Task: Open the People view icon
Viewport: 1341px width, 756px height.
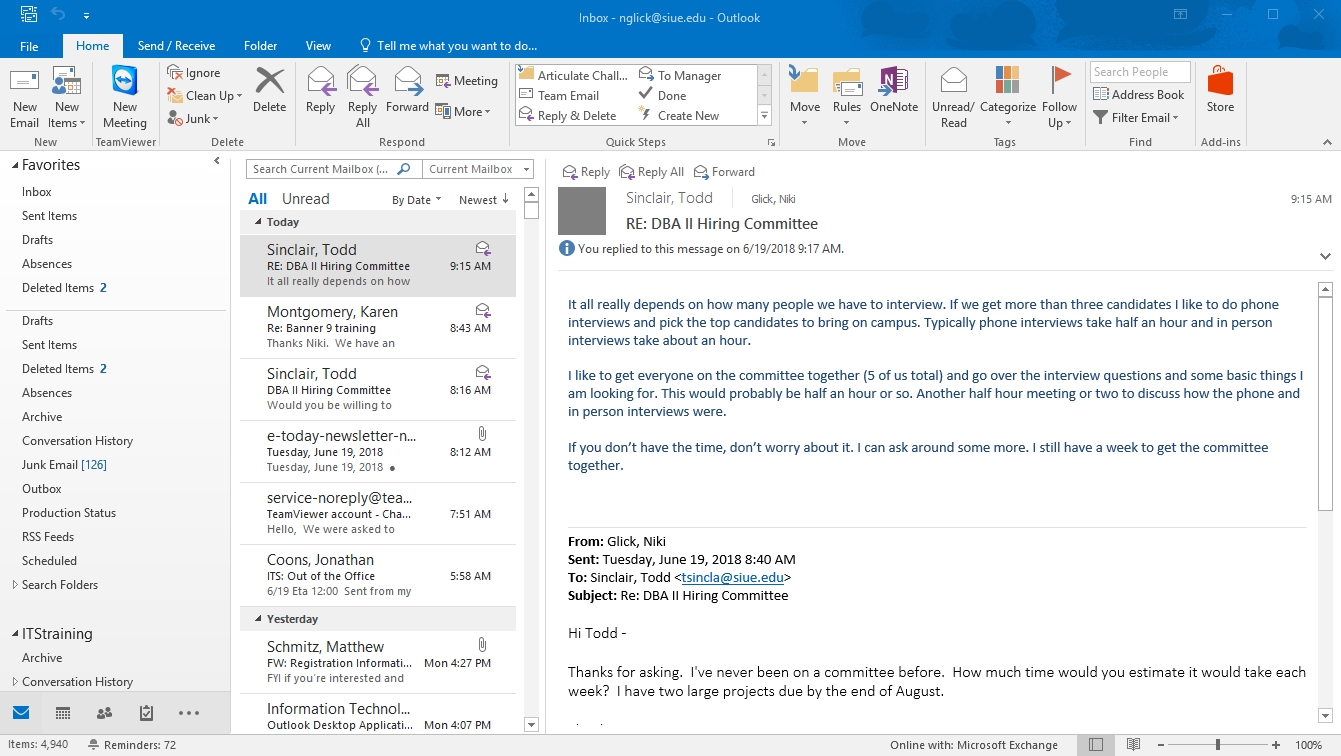Action: (x=104, y=713)
